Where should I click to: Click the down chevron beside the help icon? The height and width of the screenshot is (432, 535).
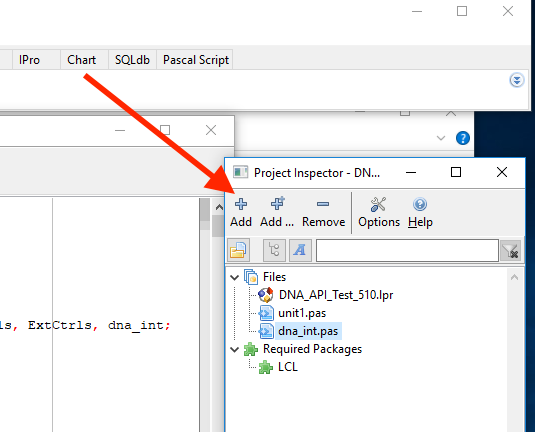(x=441, y=138)
